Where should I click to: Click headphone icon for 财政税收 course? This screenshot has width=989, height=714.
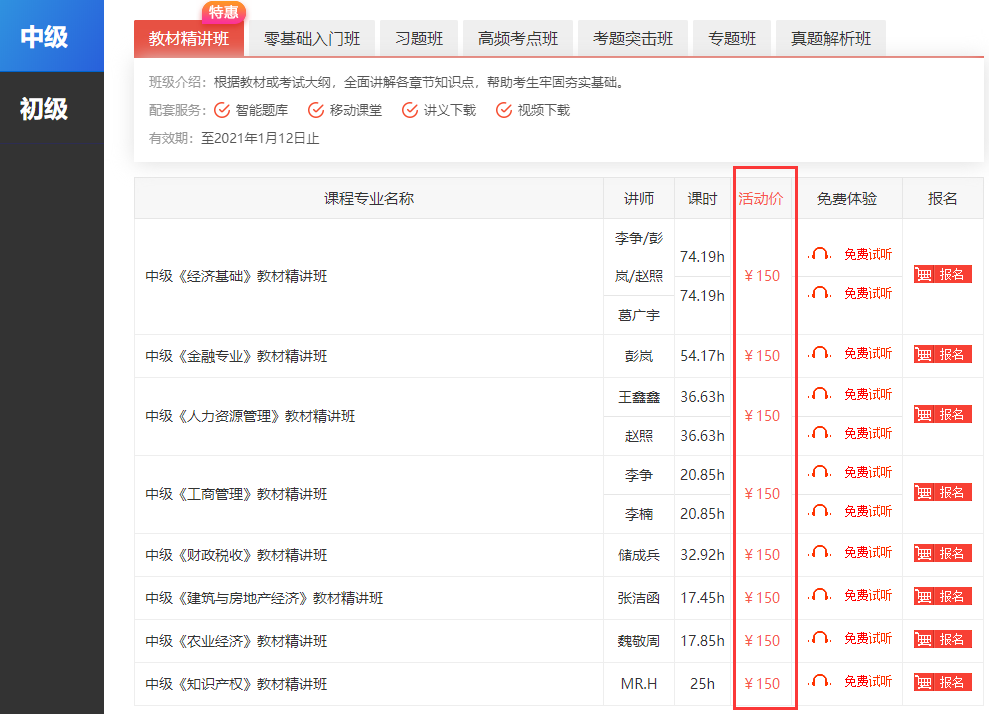click(x=821, y=553)
